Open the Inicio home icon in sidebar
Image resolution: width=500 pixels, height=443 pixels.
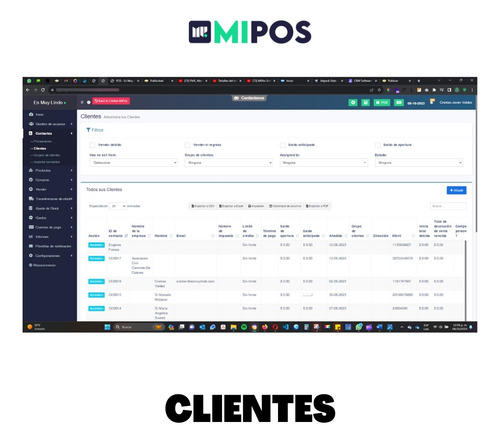coord(31,114)
